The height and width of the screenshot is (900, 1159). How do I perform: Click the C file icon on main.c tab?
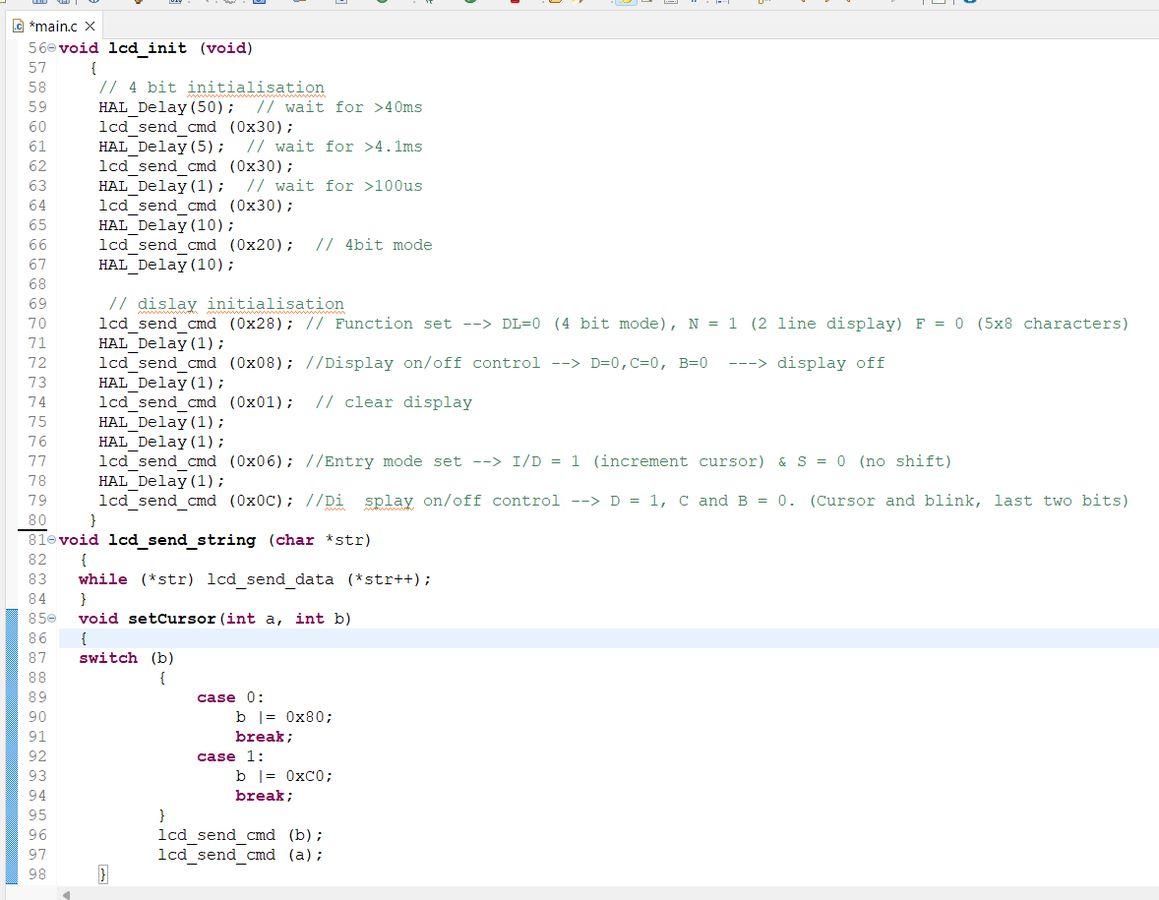[x=19, y=26]
